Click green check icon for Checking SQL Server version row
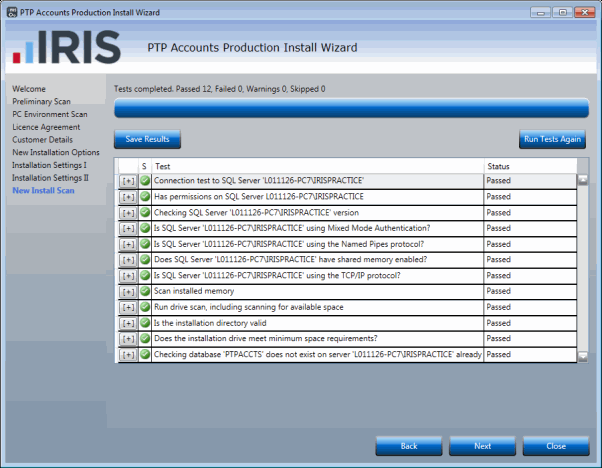602x468 pixels. coord(145,212)
